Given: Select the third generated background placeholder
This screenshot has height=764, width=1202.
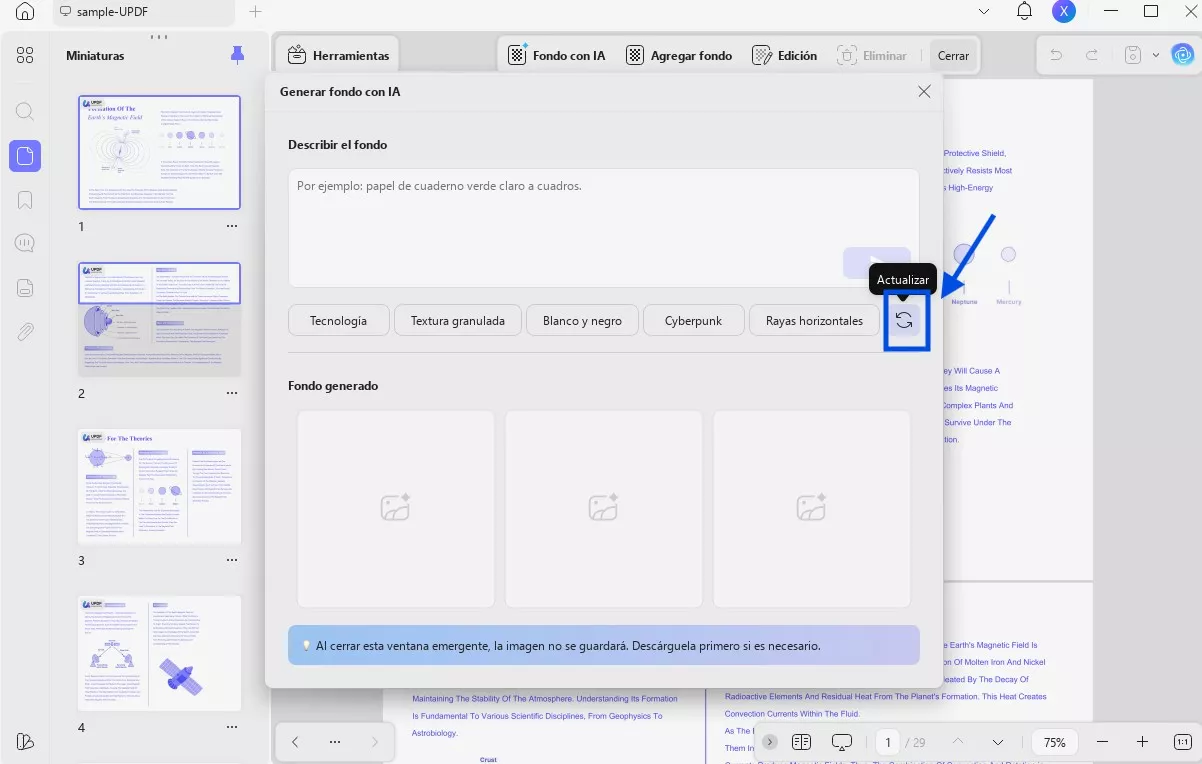Looking at the screenshot, I should tap(812, 508).
